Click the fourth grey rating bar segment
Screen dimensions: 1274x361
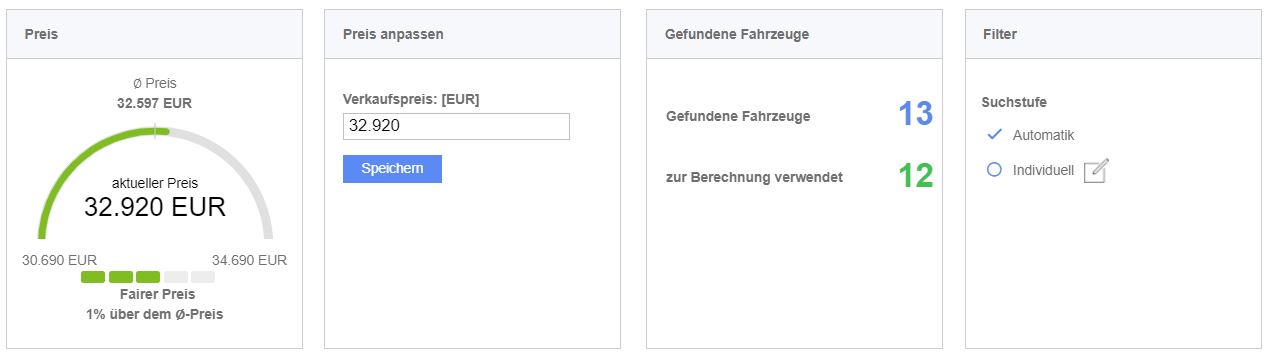pyautogui.click(x=176, y=277)
